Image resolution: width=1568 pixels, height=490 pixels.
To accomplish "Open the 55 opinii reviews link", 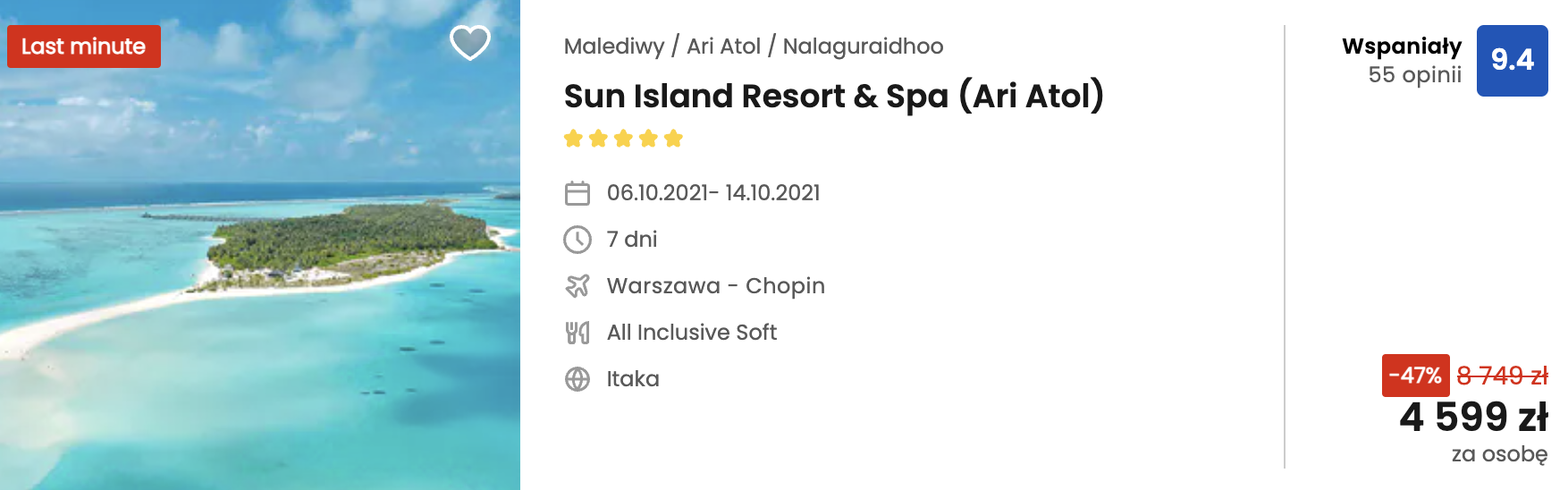I will 1415,75.
